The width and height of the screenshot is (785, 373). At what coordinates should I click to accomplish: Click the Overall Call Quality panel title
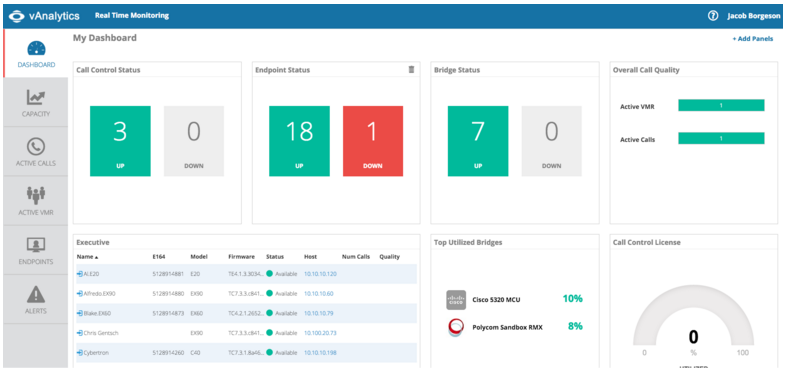point(646,70)
